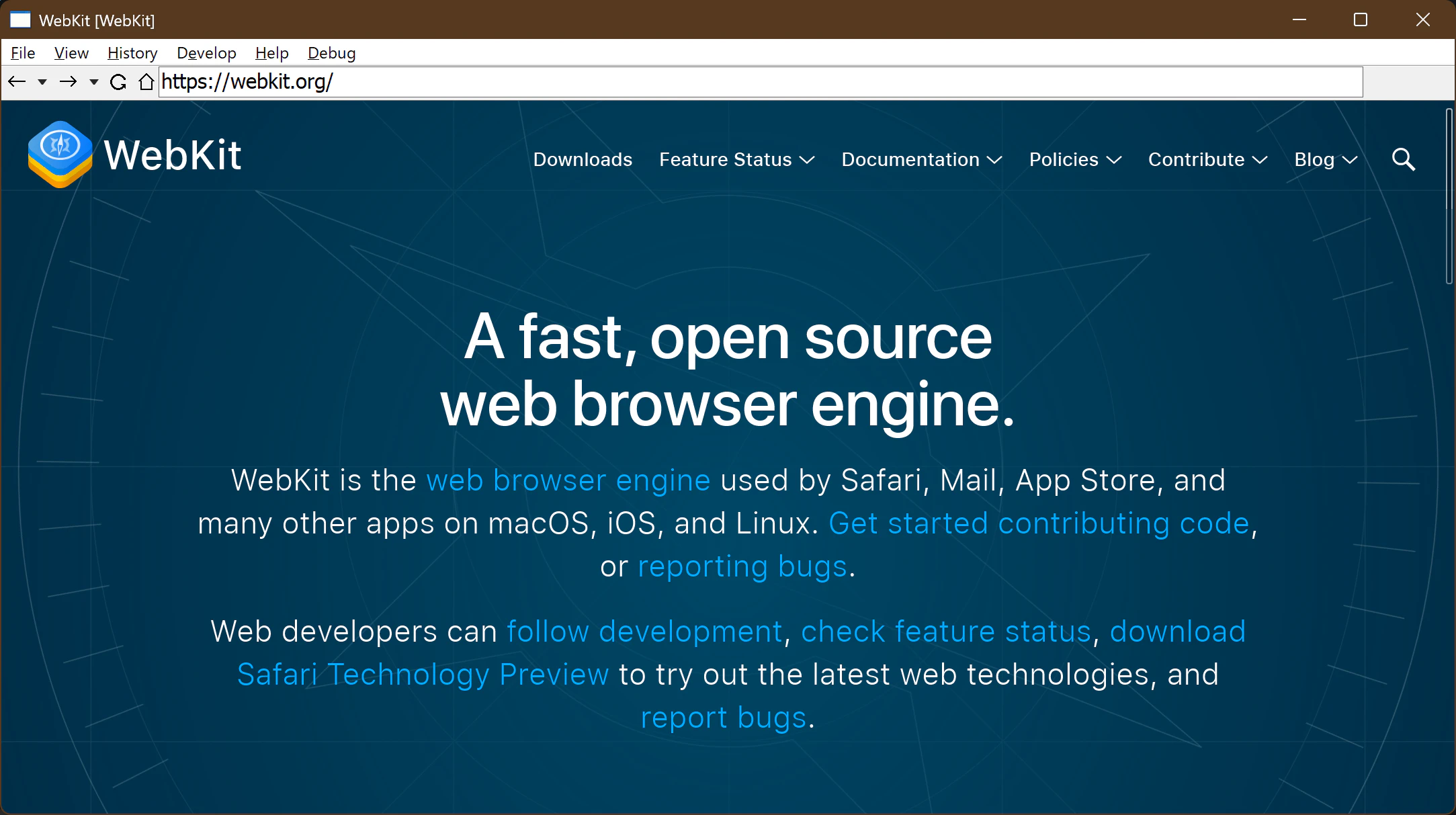1456x815 pixels.
Task: Click the back navigation arrow
Action: pos(17,82)
